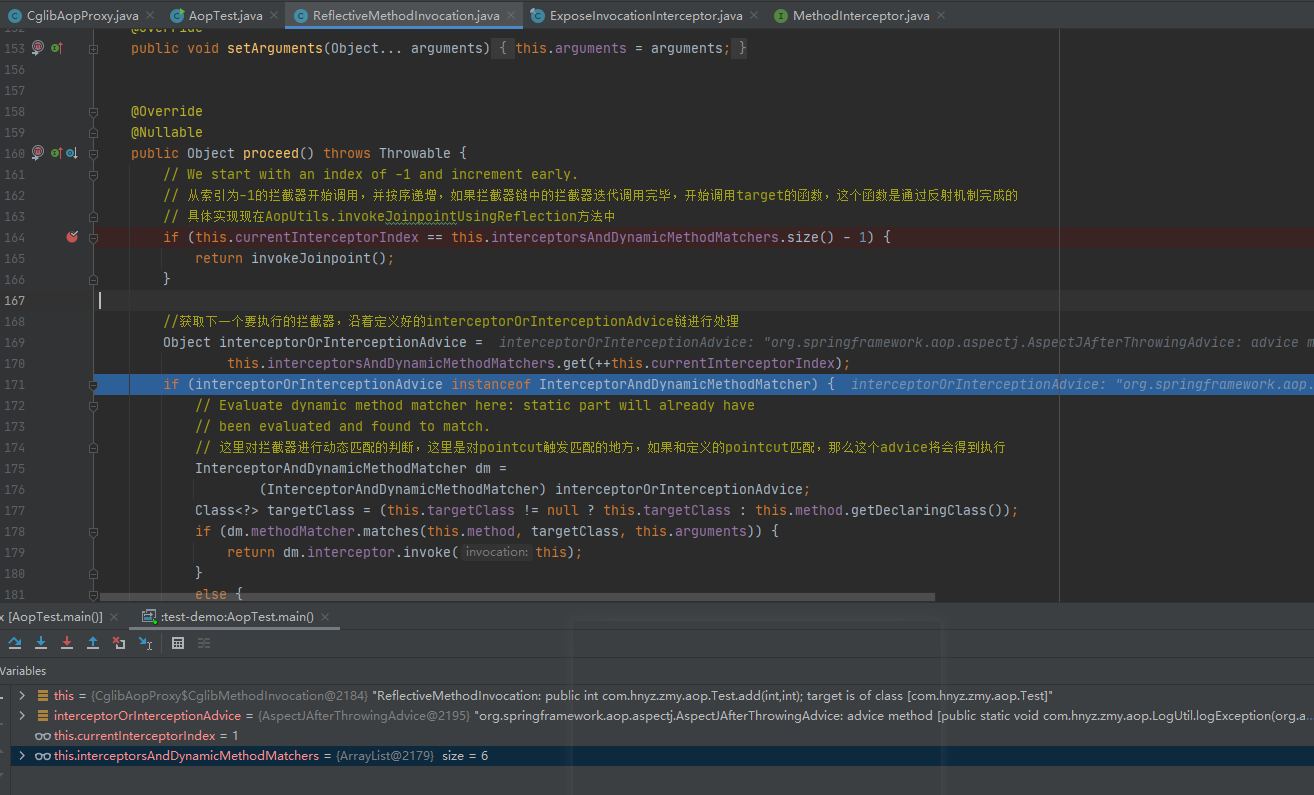Viewport: 1314px width, 795px height.
Task: Click the Run to Cursor icon
Action: [x=146, y=643]
